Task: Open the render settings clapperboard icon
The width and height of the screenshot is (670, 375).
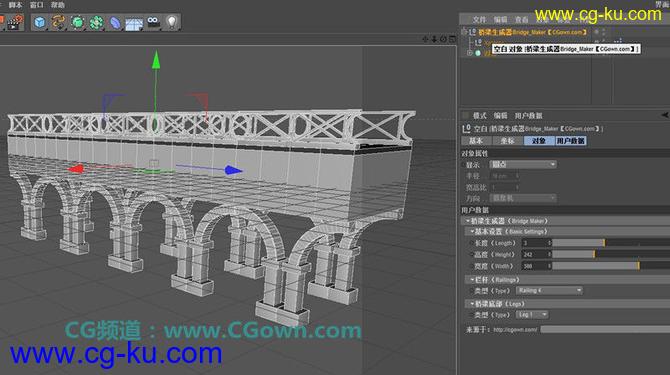Action: (x=14, y=22)
